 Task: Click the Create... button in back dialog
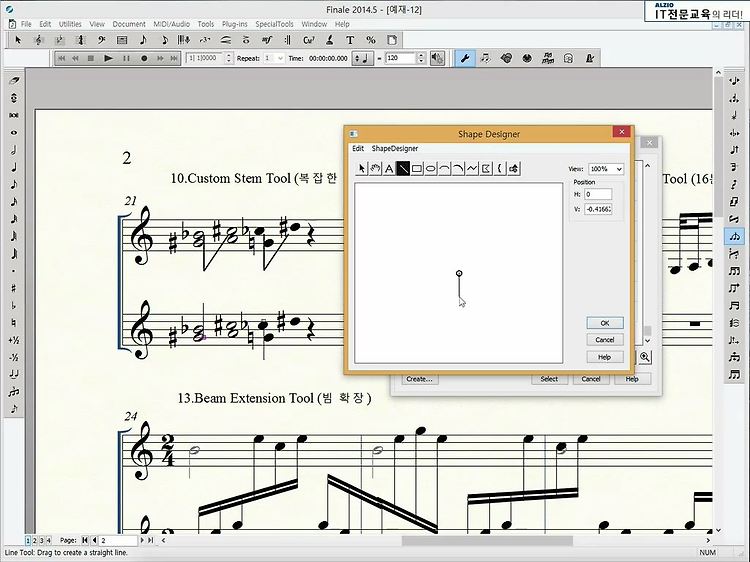click(x=419, y=379)
